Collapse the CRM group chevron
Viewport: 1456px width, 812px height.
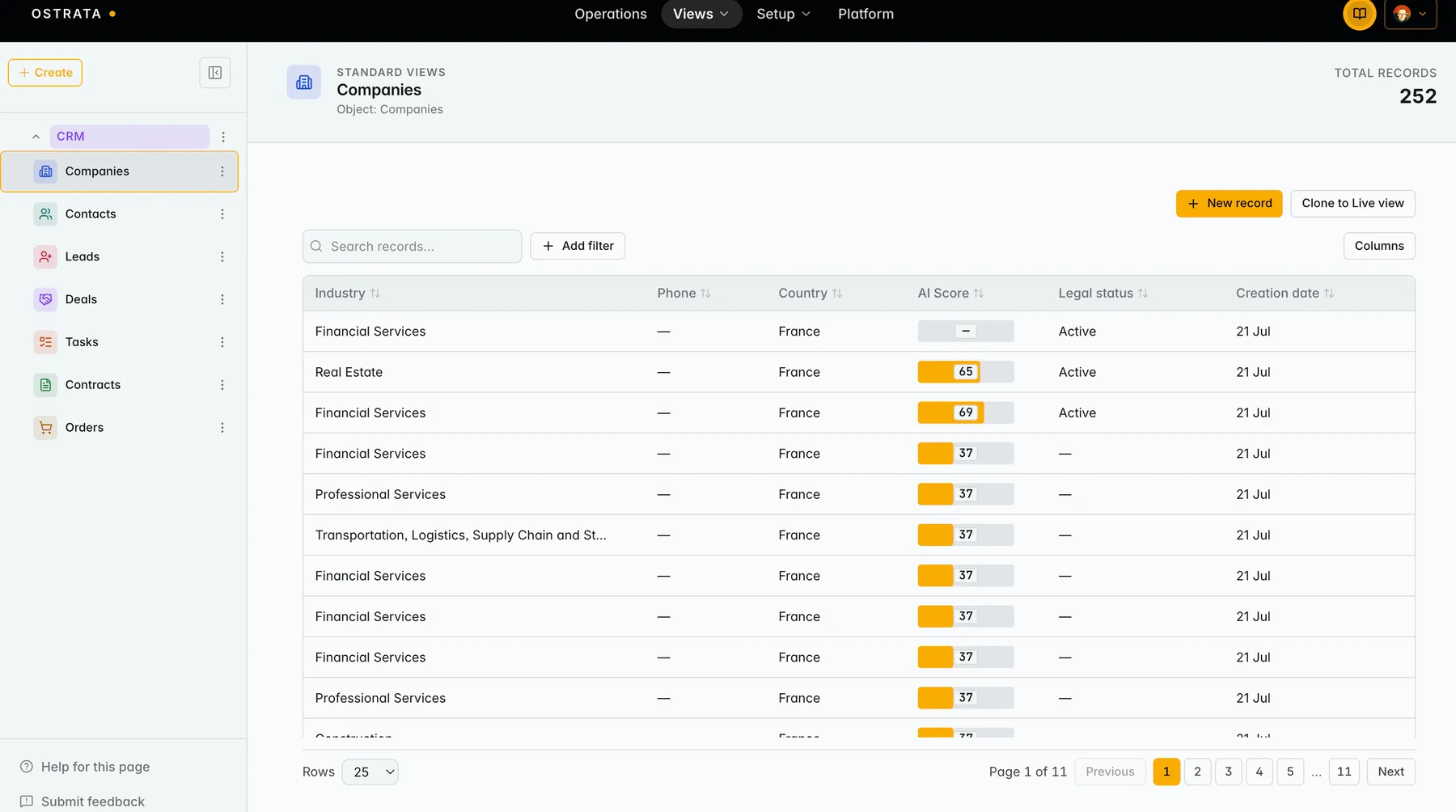(x=36, y=137)
